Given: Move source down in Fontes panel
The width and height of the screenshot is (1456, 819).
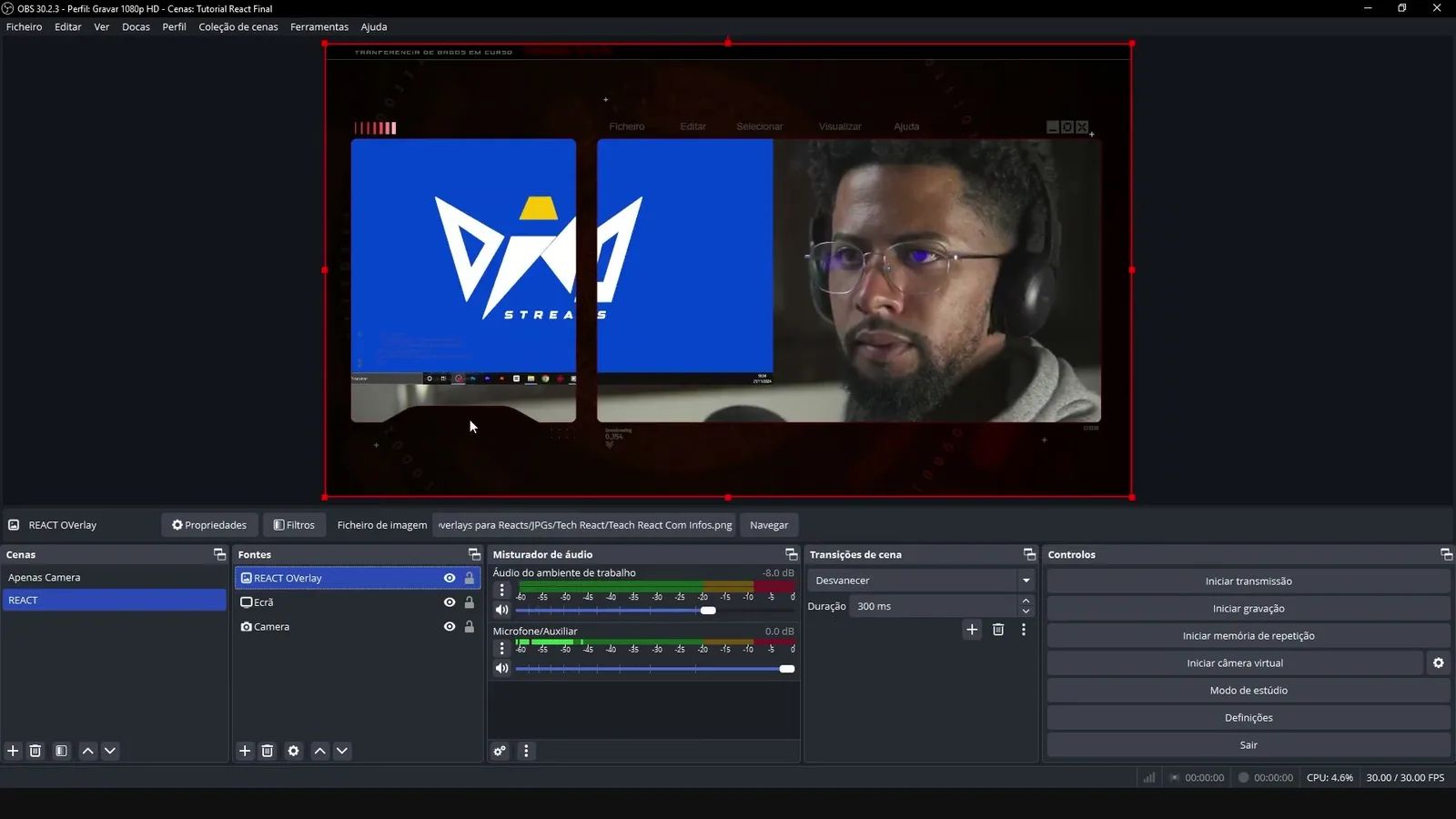Looking at the screenshot, I should [342, 751].
